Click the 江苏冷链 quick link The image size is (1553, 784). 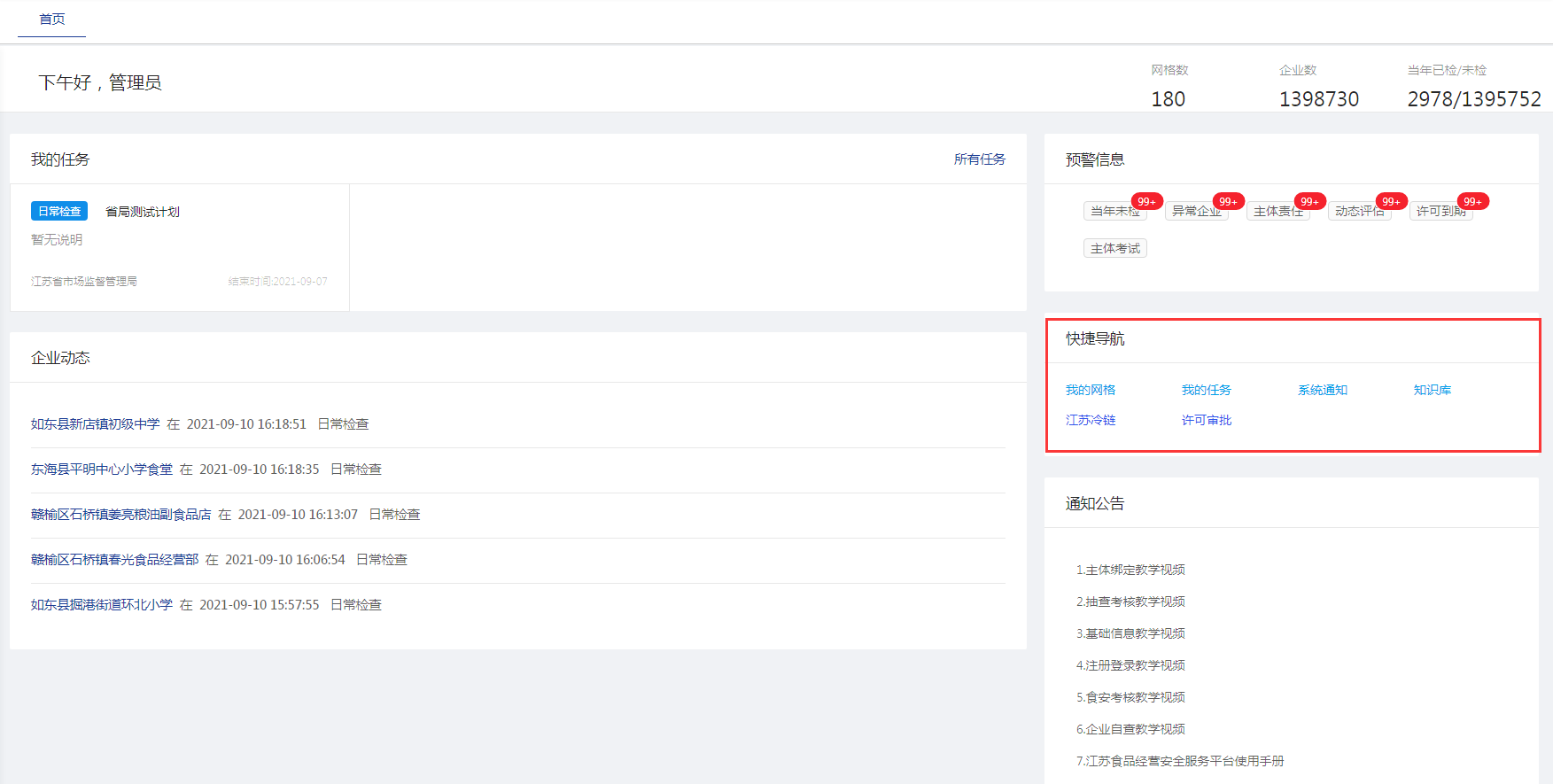pos(1091,420)
